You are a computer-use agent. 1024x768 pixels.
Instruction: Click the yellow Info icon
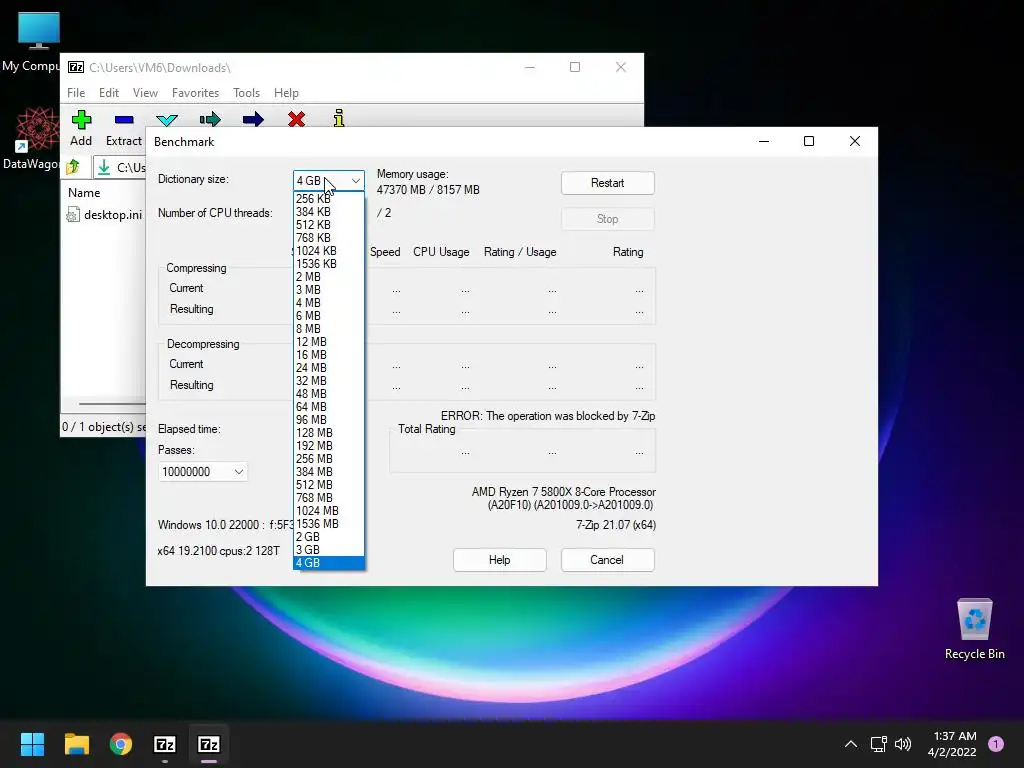(x=338, y=118)
